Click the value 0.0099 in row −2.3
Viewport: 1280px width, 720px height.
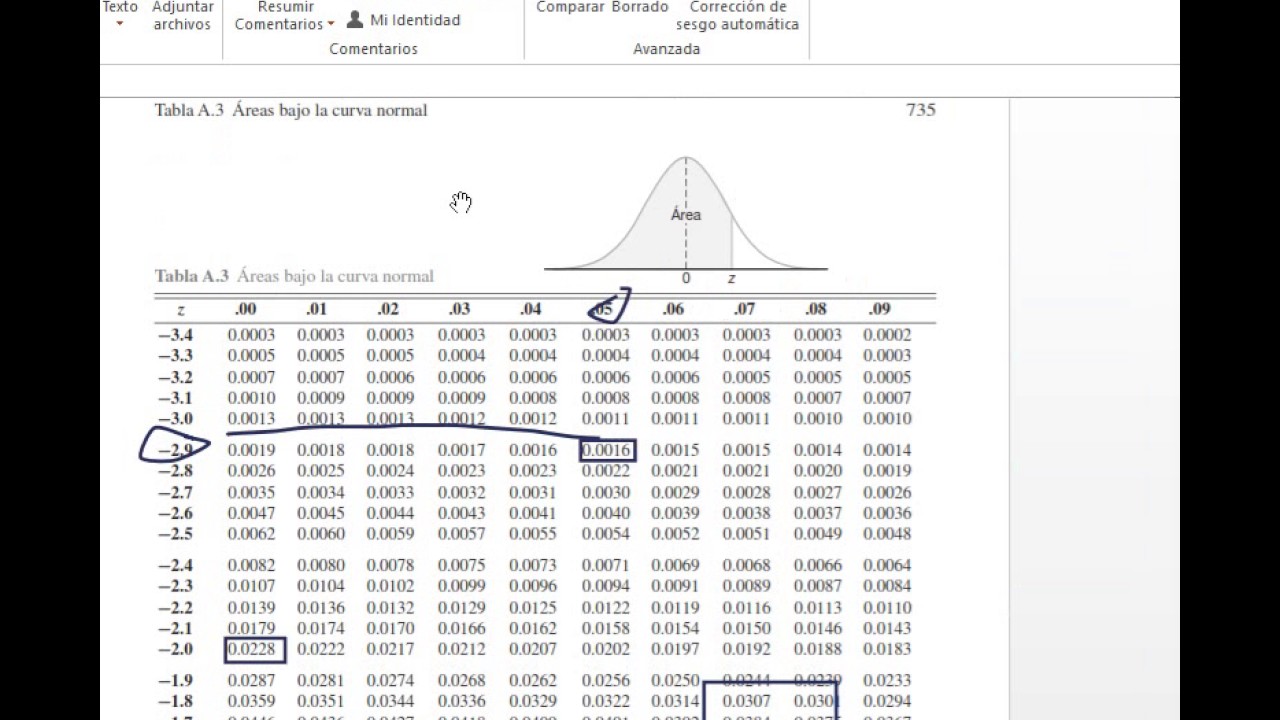(x=462, y=587)
